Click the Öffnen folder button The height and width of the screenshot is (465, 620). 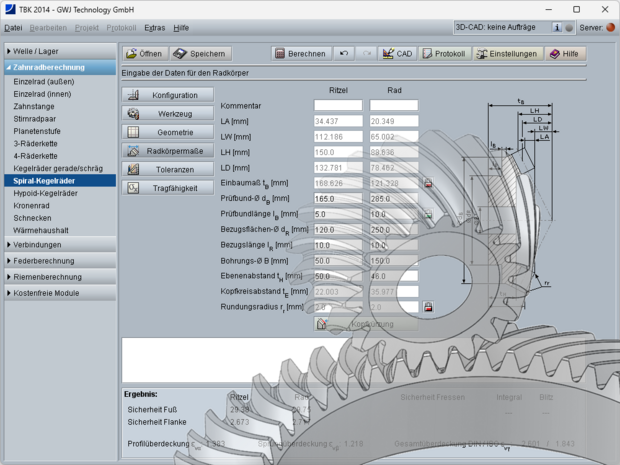point(143,53)
